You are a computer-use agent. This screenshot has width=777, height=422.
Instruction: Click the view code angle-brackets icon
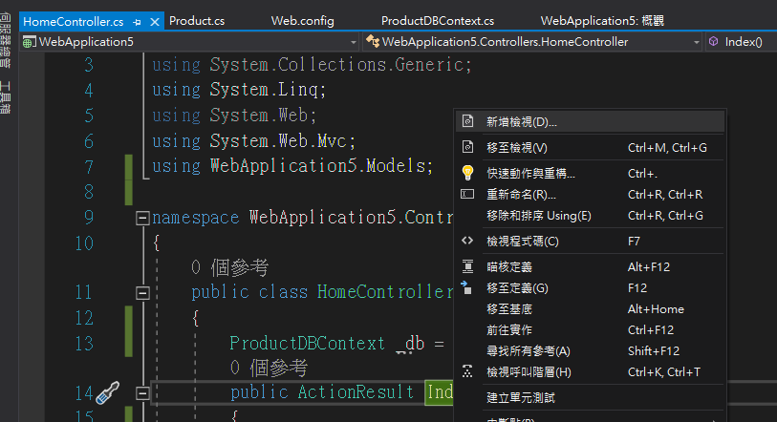pos(467,241)
